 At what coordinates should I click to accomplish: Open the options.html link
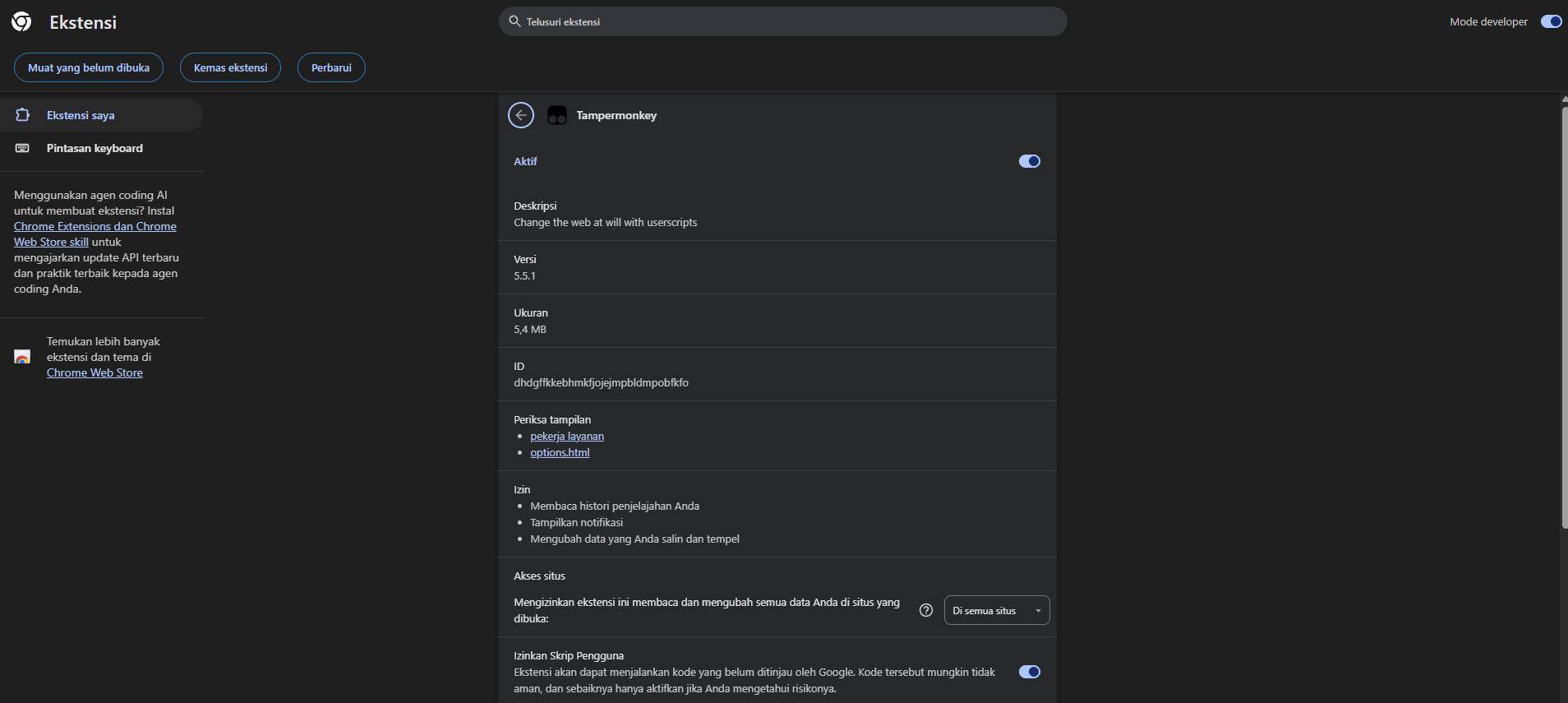[x=560, y=453]
